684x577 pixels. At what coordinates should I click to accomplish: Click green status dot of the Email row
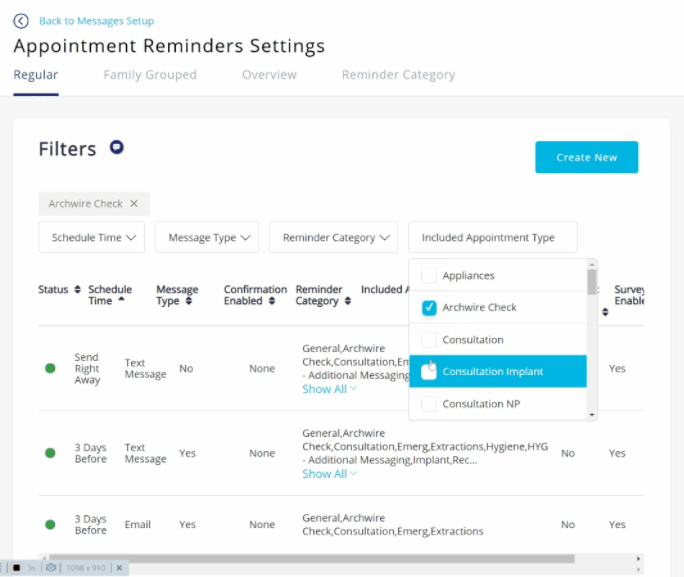[x=50, y=524]
